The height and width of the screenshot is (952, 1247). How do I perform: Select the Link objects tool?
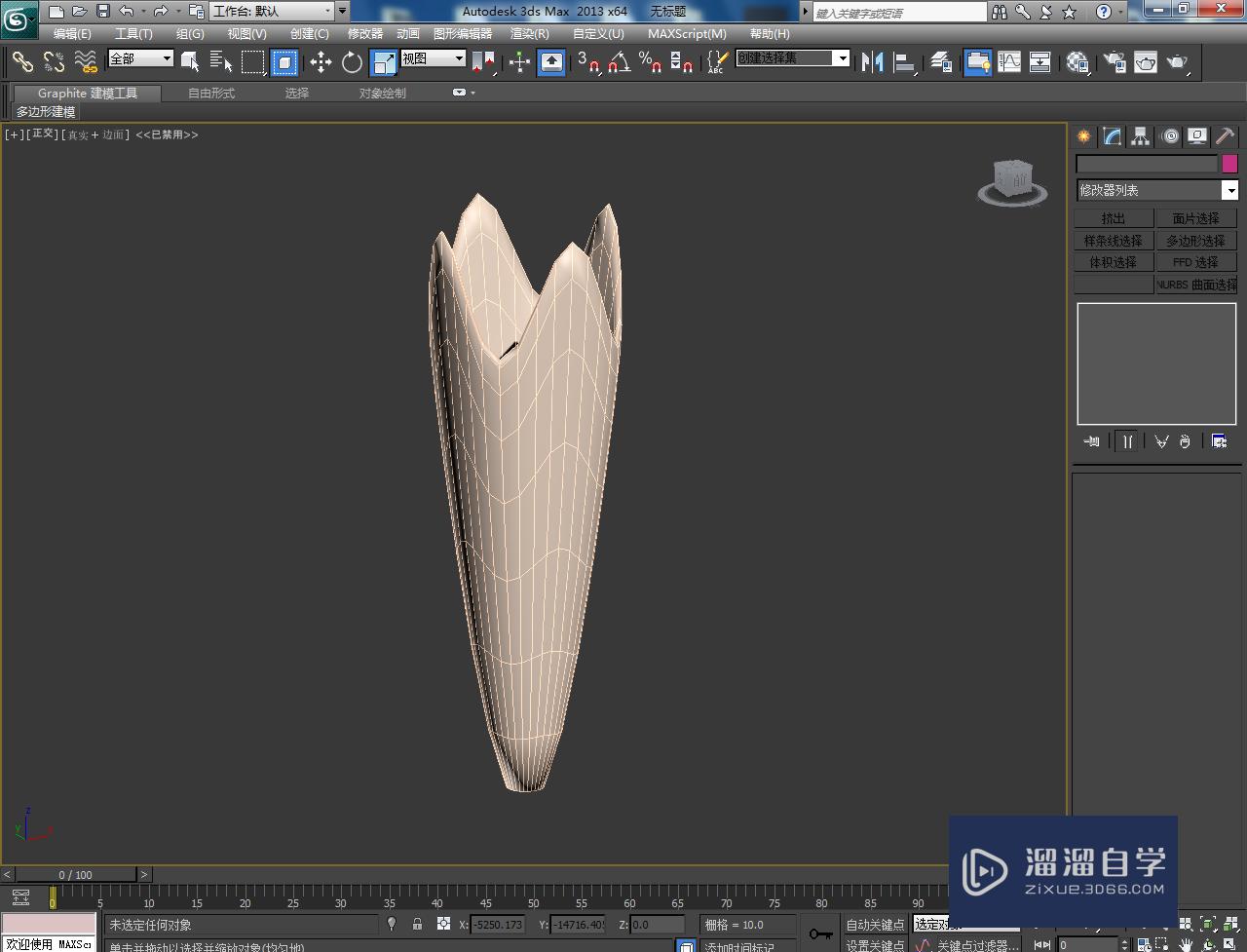pos(22,62)
